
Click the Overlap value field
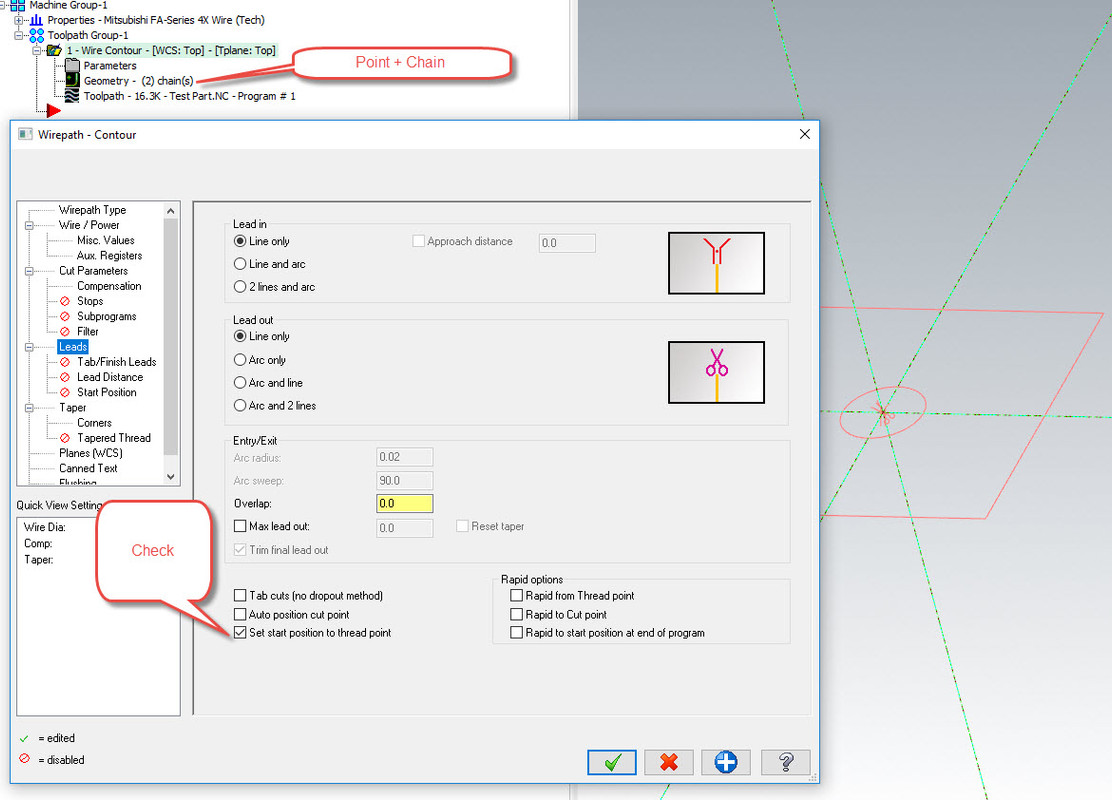pyautogui.click(x=404, y=504)
